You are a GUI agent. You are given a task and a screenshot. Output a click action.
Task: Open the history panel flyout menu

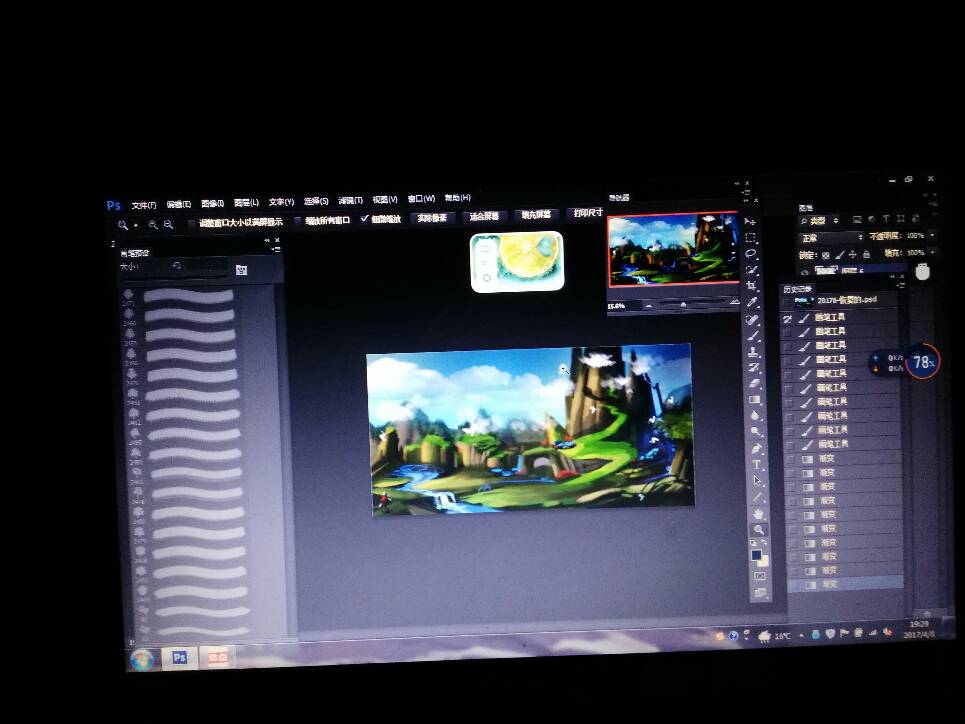point(901,286)
